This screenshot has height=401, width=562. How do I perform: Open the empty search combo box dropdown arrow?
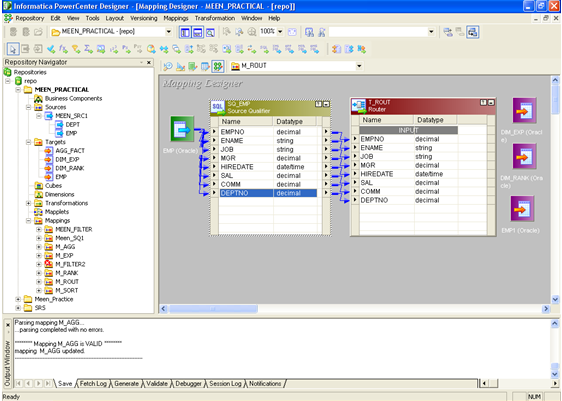click(431, 32)
